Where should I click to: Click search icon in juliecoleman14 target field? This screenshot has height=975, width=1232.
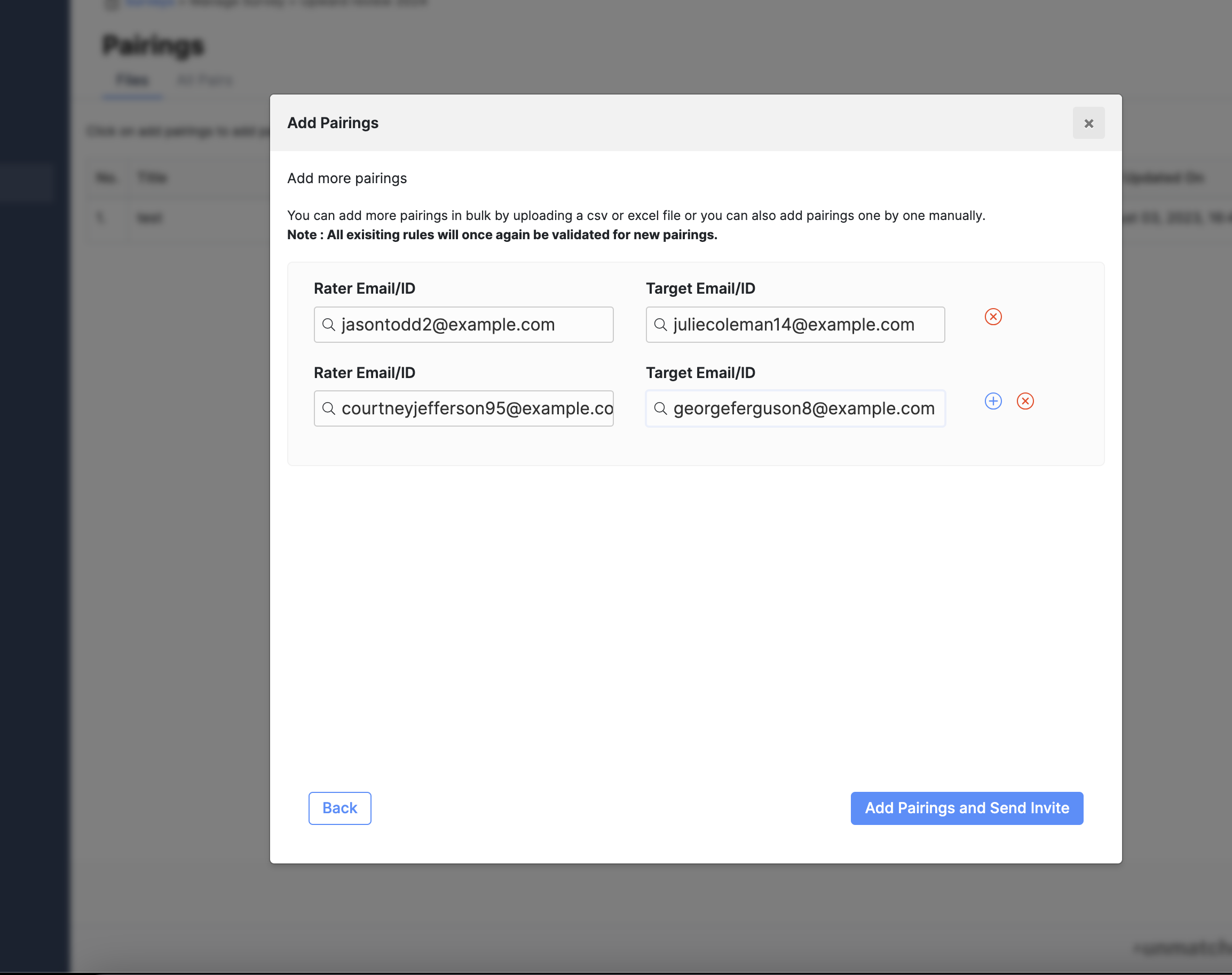(660, 324)
